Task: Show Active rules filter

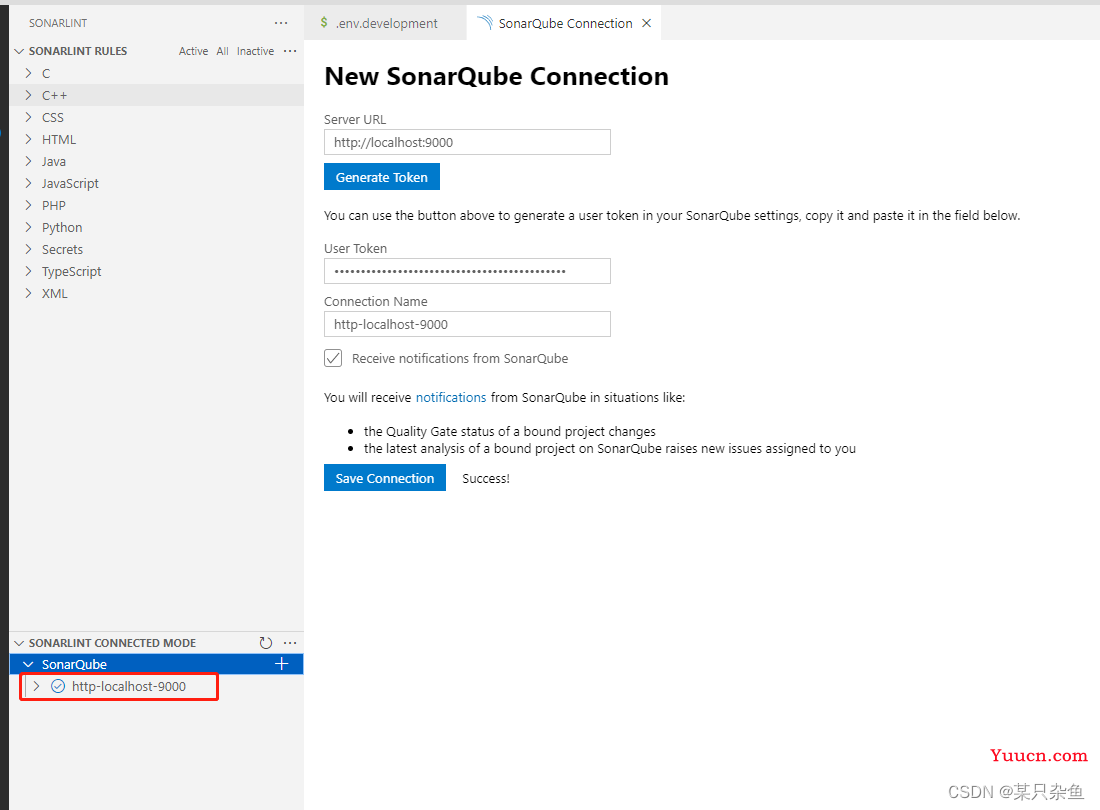Action: tap(193, 51)
